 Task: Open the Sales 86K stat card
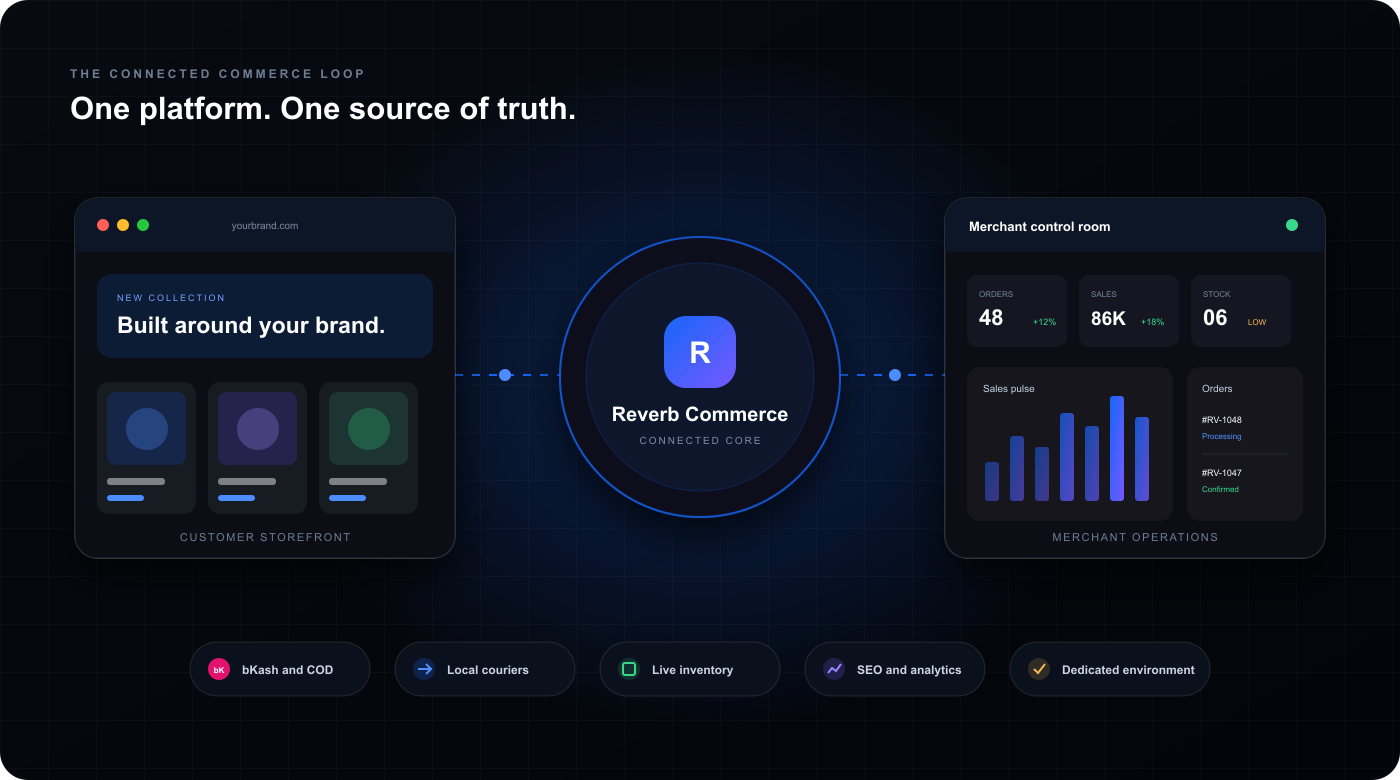[1129, 311]
